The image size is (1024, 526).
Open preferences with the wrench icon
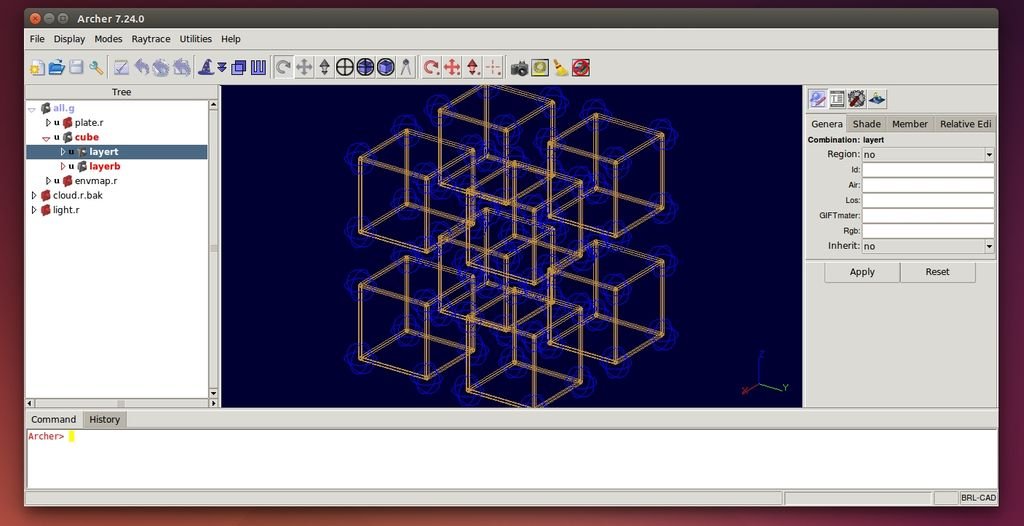97,67
